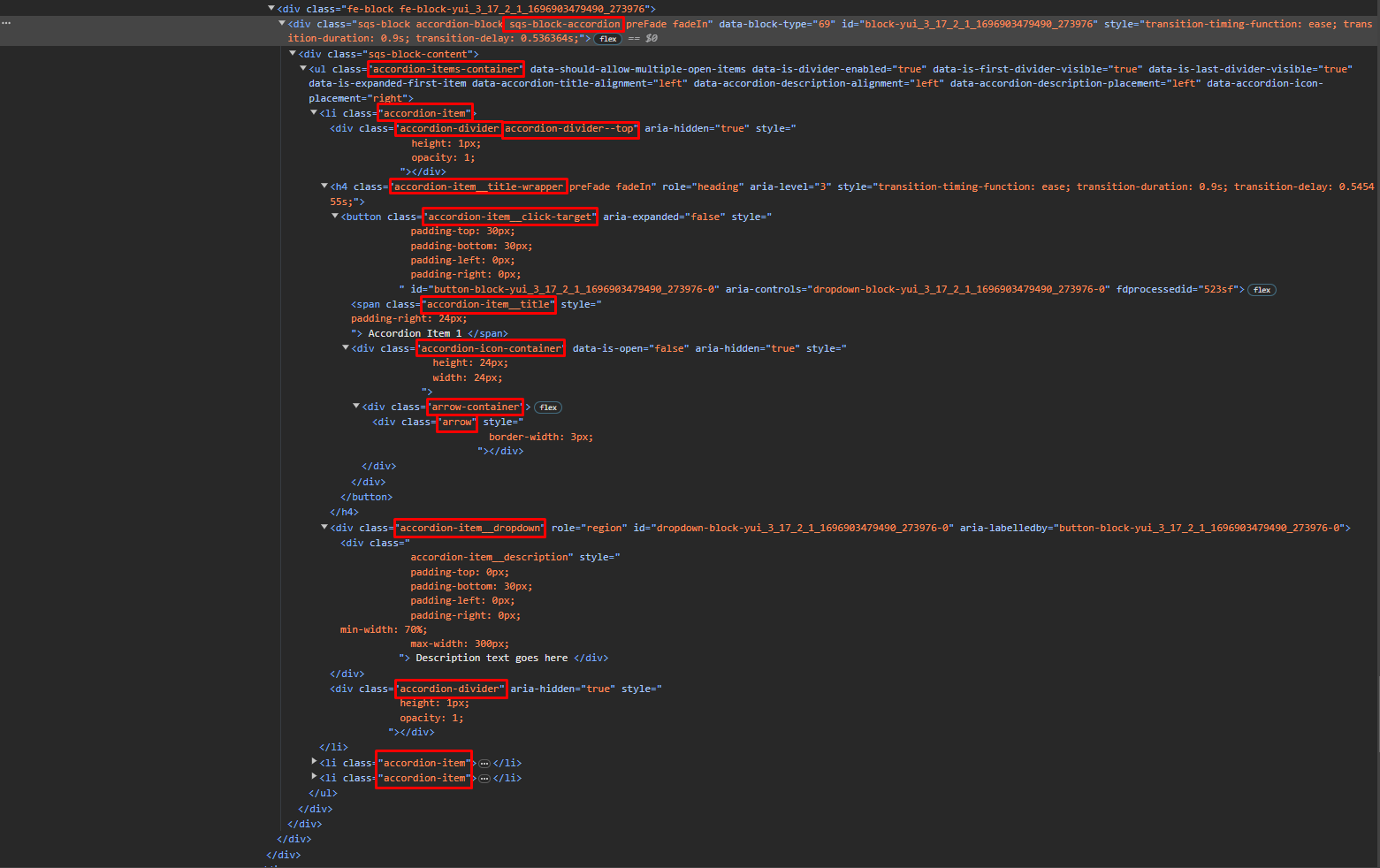The height and width of the screenshot is (868, 1380).
Task: Select the arrow-container class value
Action: tap(476, 407)
